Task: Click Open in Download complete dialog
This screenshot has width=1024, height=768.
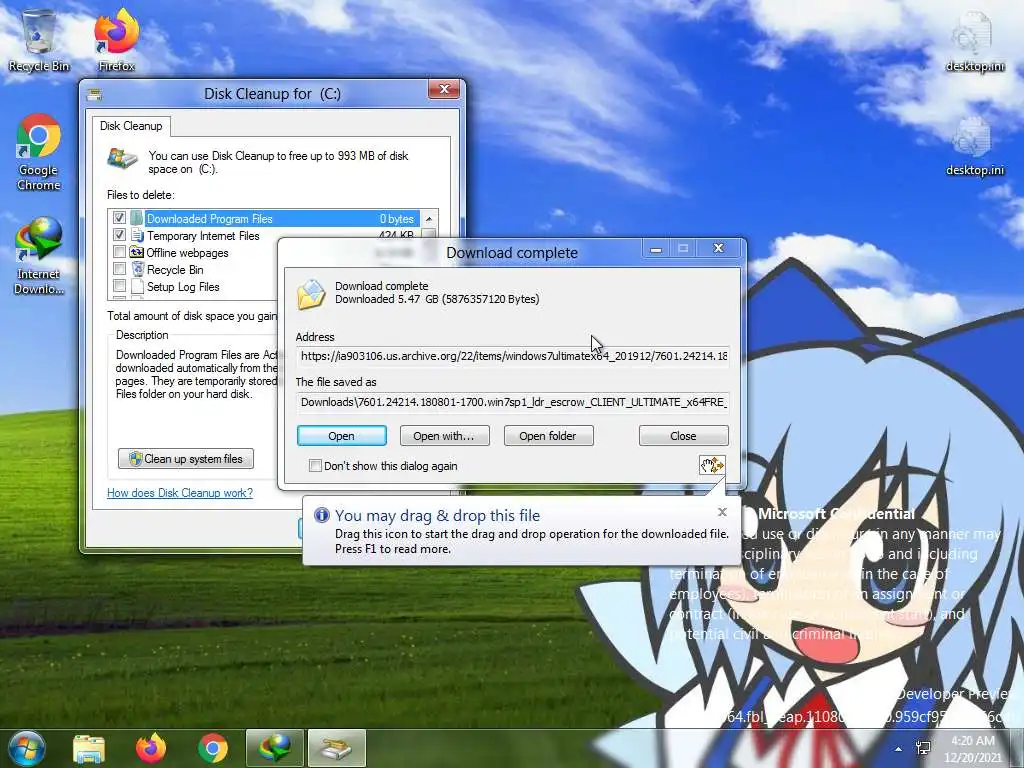Action: click(x=342, y=436)
